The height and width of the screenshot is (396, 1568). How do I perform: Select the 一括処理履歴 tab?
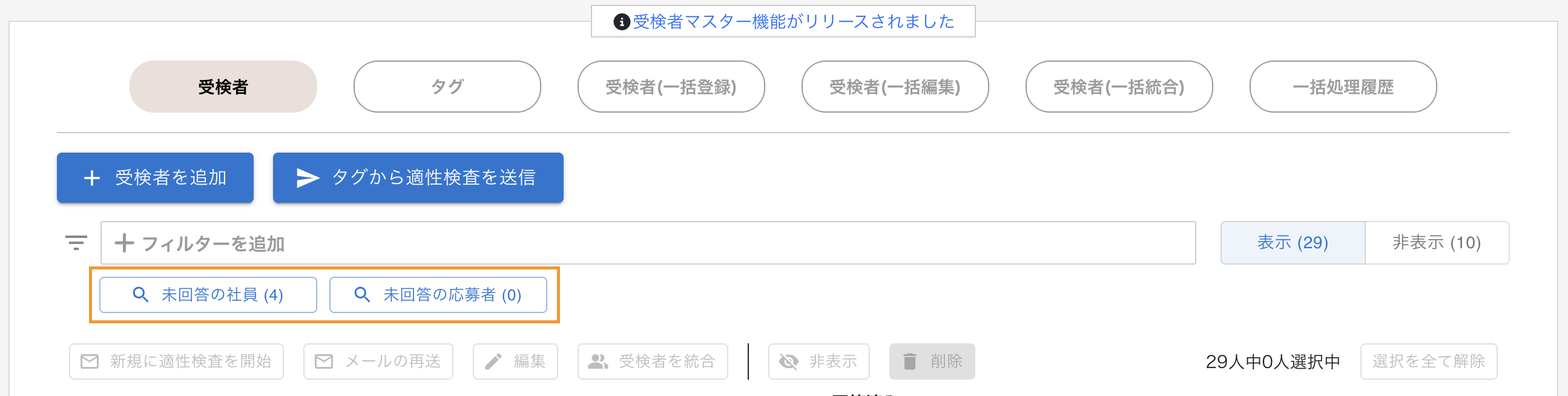click(x=1343, y=87)
